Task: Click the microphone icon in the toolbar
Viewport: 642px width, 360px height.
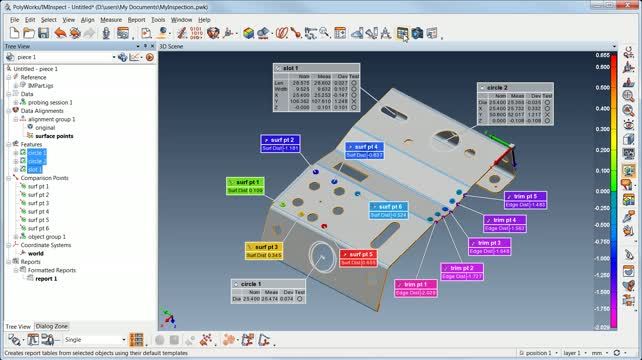Action: (106, 33)
